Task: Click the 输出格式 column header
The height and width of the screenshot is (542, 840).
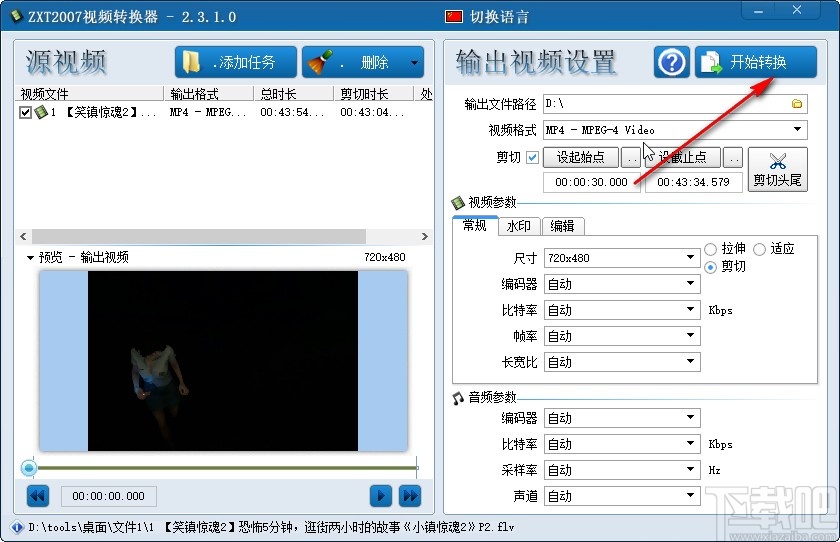Action: point(209,94)
